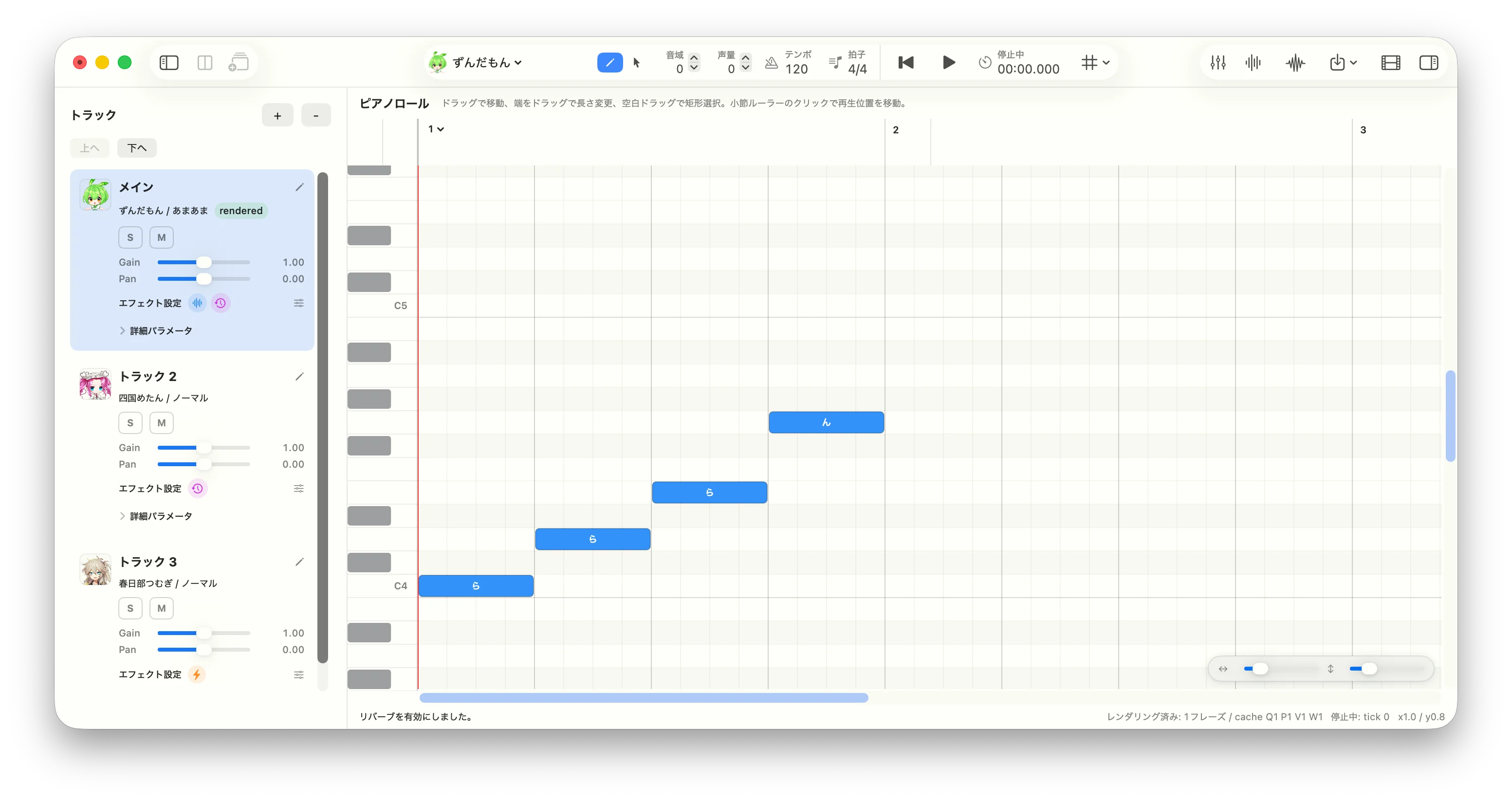Click the vertical waveform bars icon
1512x801 pixels.
[1253, 62]
